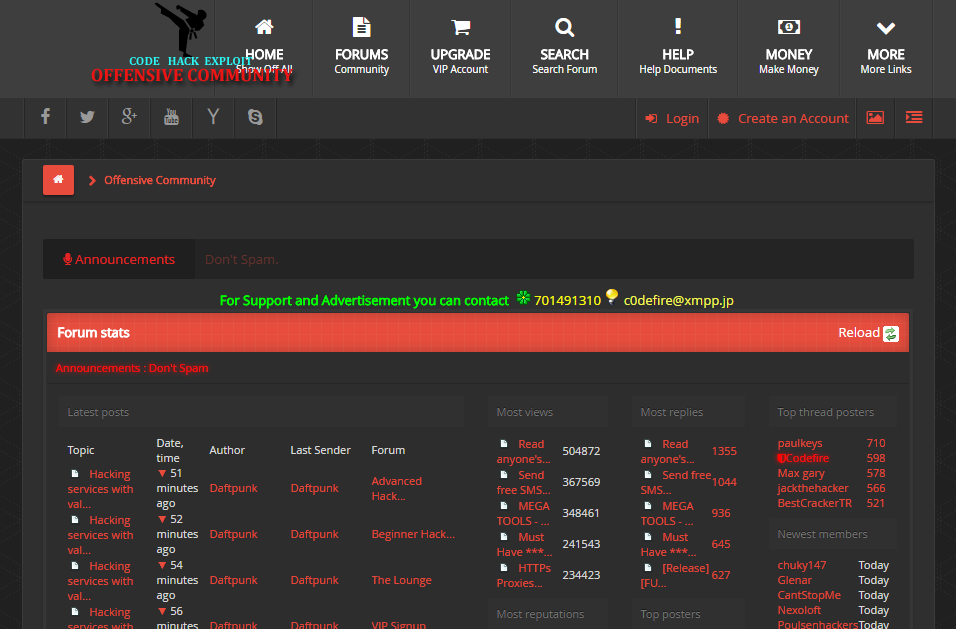Open the Forums Community menu
This screenshot has height=629, width=956.
[361, 48]
